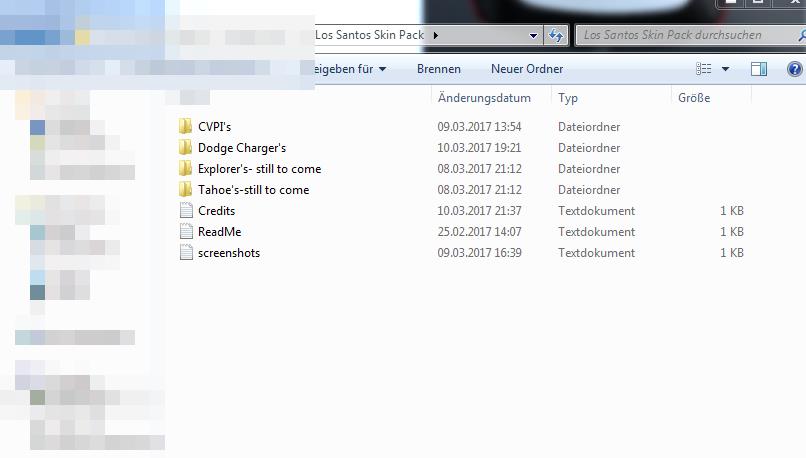Open the Freigeben für dropdown menu
The image size is (806, 458).
click(350, 69)
